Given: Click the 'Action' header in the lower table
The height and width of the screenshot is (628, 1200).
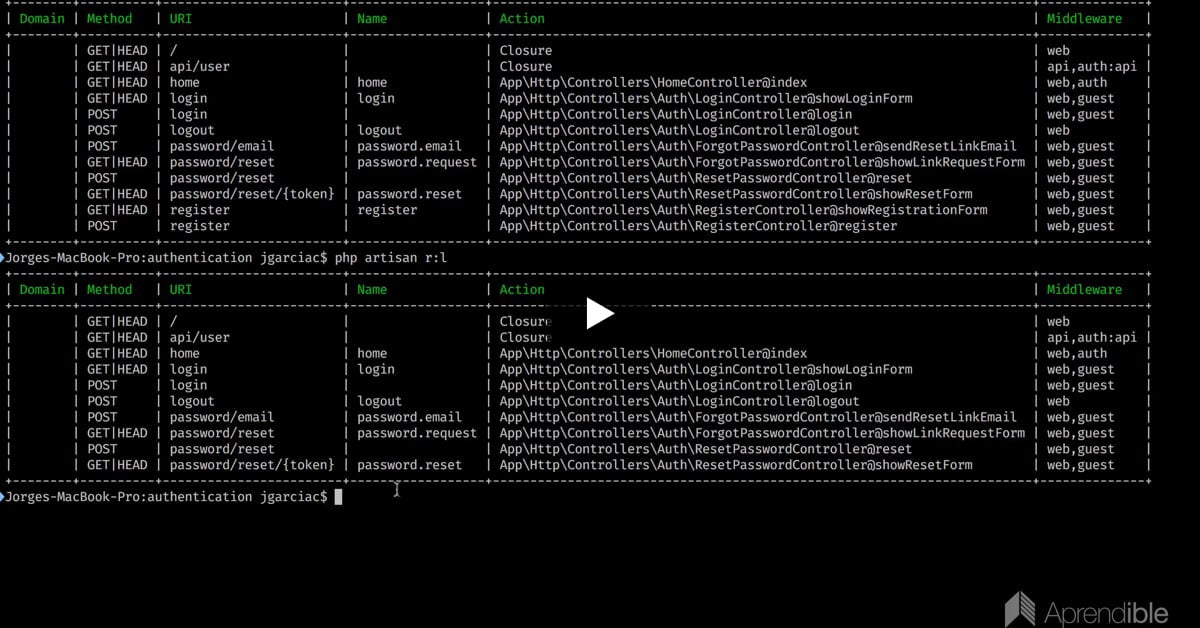Looking at the screenshot, I should [522, 289].
